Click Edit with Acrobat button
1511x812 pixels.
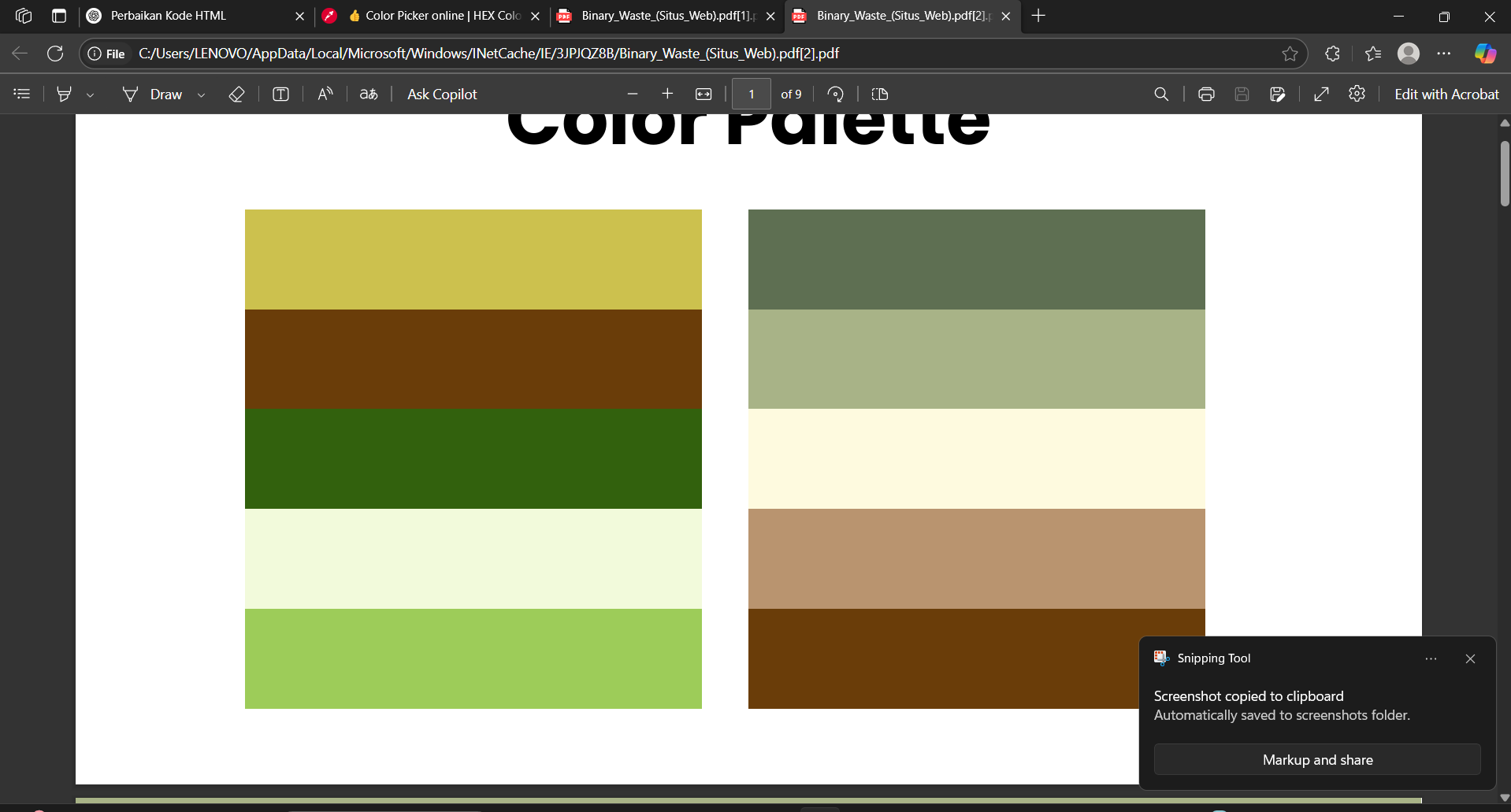[1446, 95]
